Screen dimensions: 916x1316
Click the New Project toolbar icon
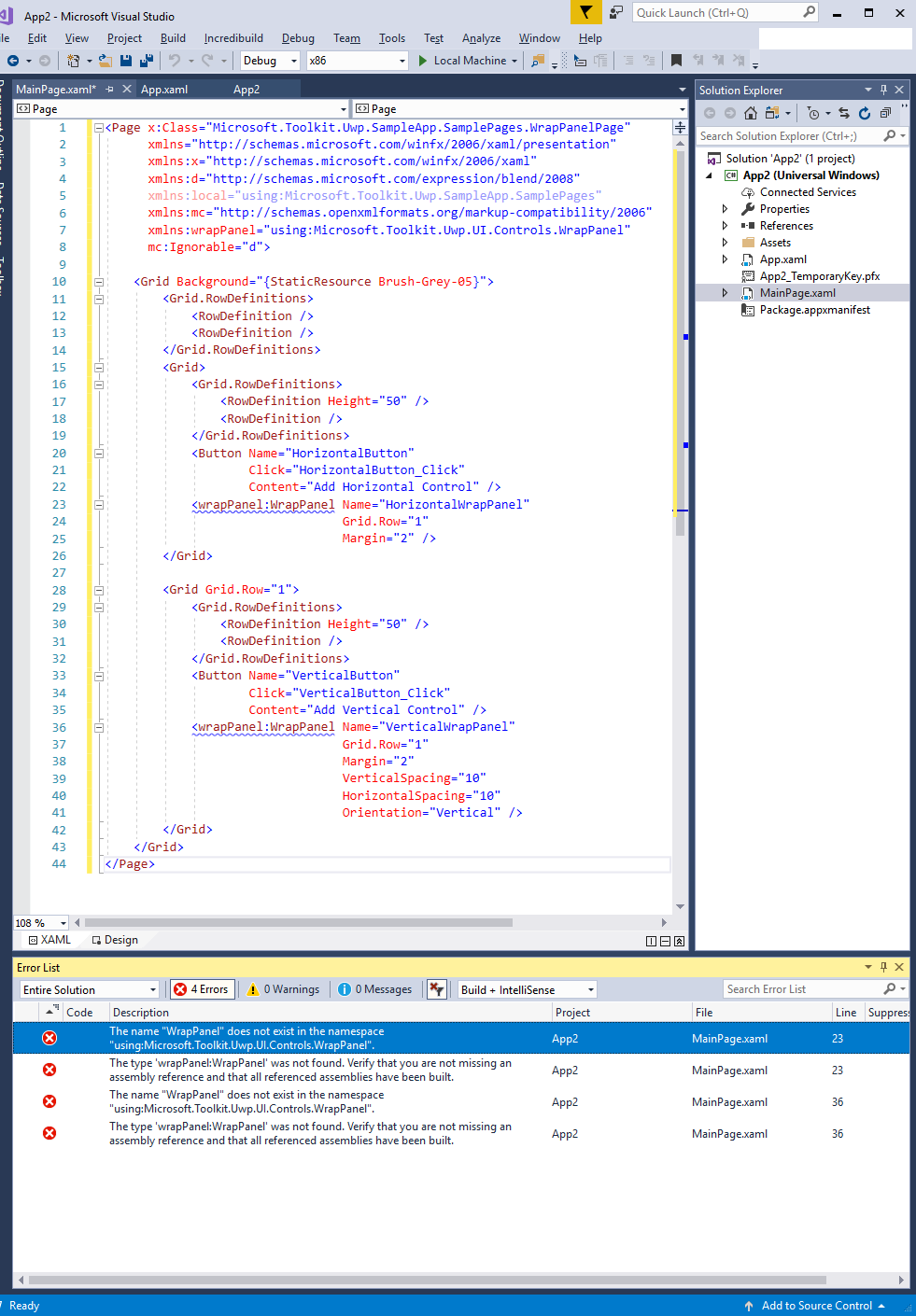[x=73, y=61]
